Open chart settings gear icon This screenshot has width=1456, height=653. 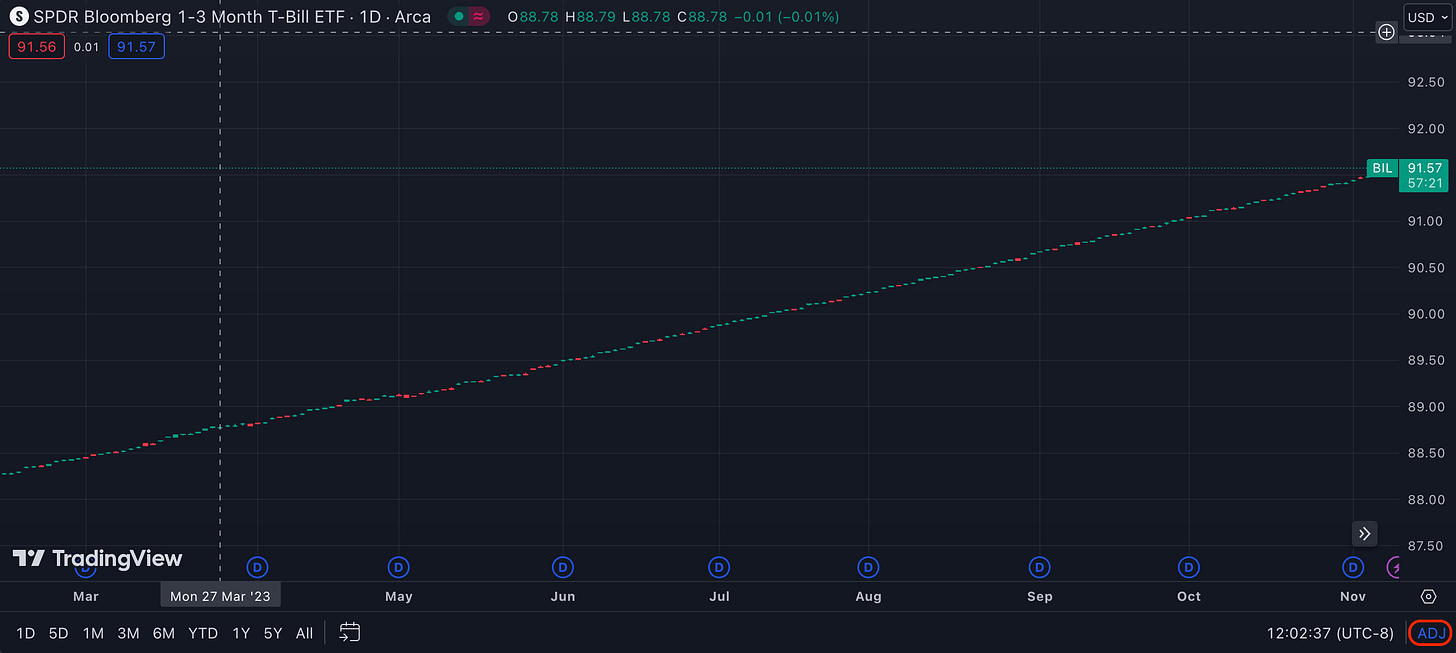pyautogui.click(x=1428, y=596)
